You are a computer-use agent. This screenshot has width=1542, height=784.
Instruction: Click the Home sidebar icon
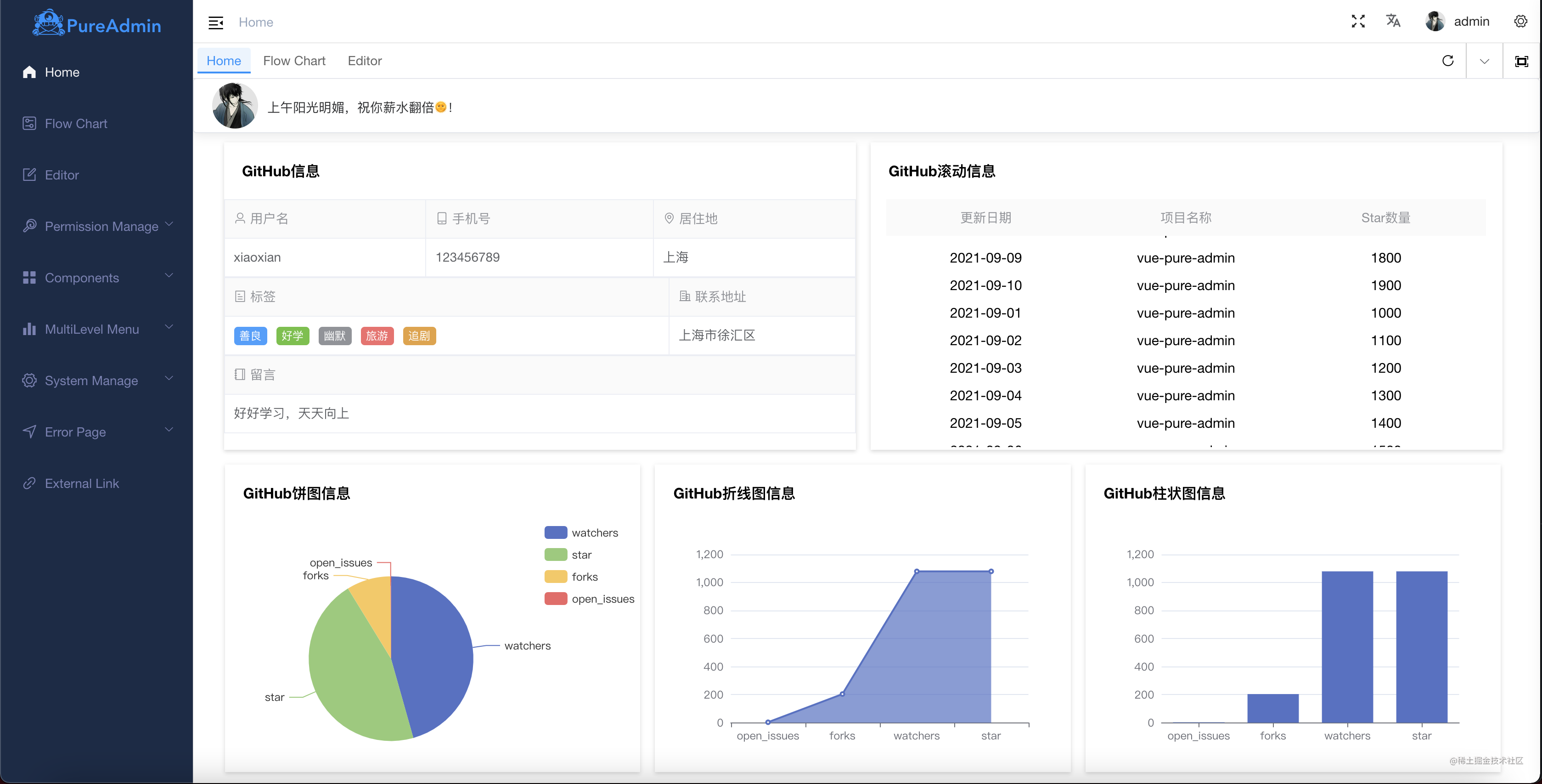pyautogui.click(x=29, y=72)
